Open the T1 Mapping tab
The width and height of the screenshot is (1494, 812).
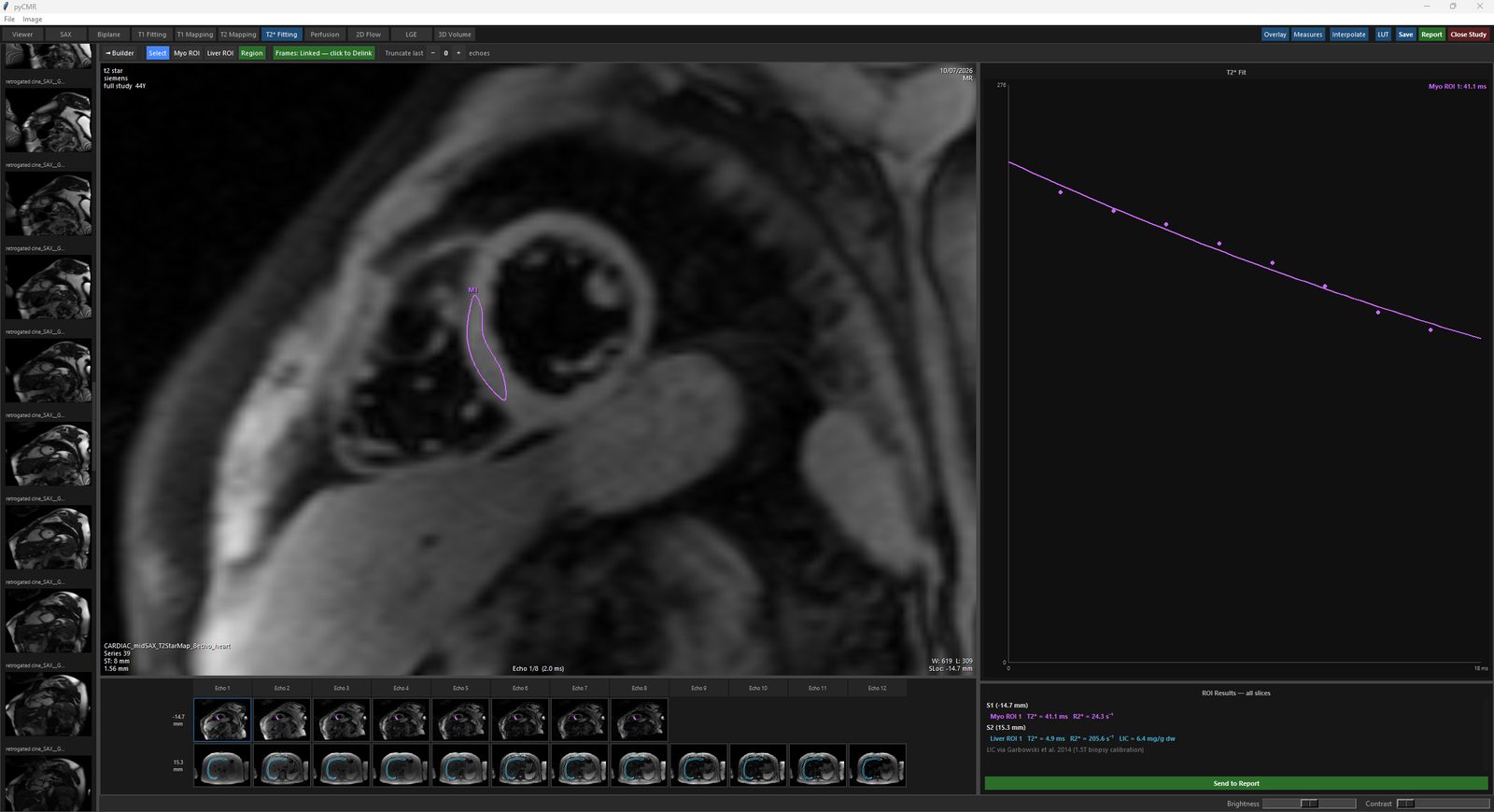(x=195, y=35)
